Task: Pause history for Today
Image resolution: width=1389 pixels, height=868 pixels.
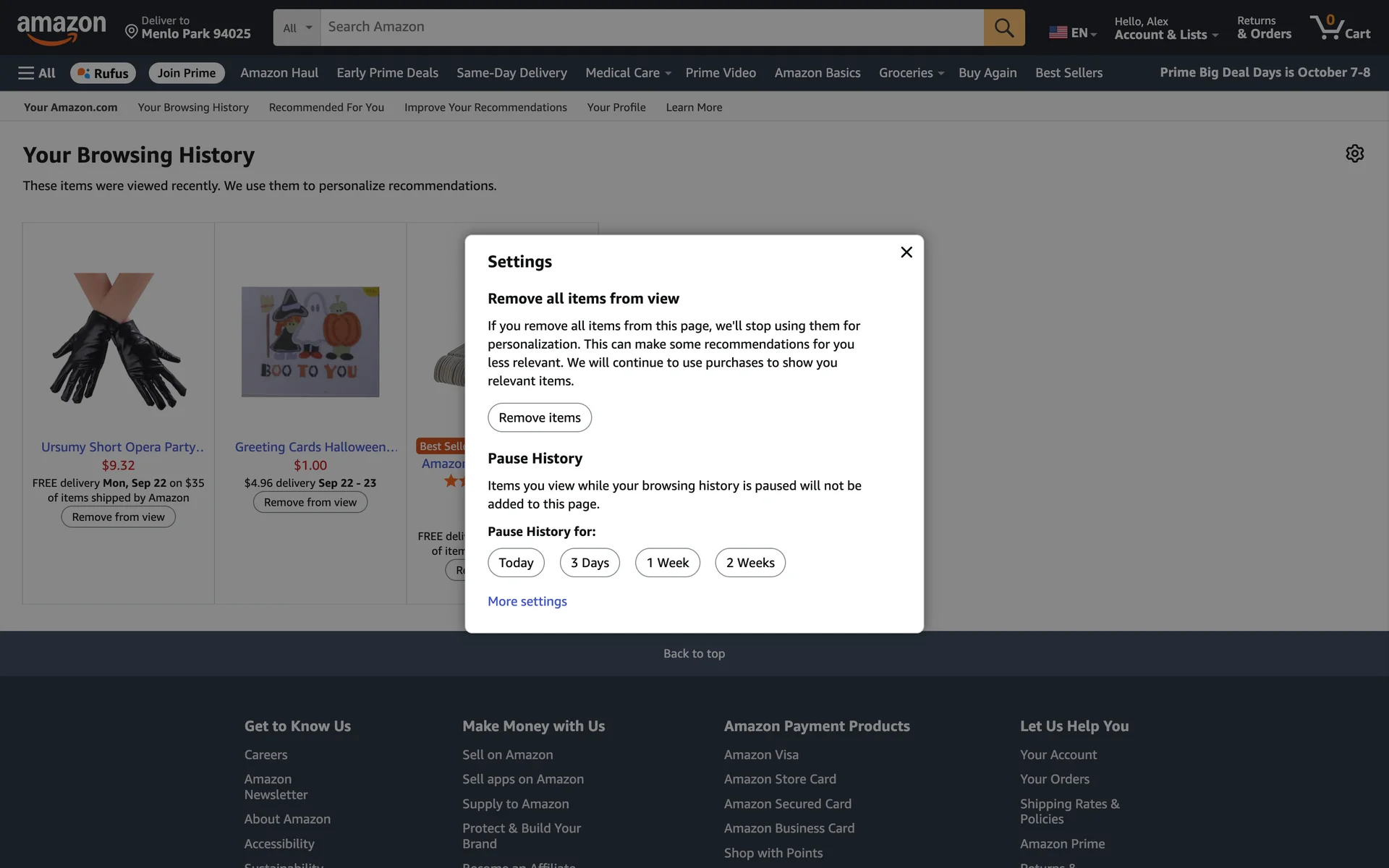Action: [515, 563]
